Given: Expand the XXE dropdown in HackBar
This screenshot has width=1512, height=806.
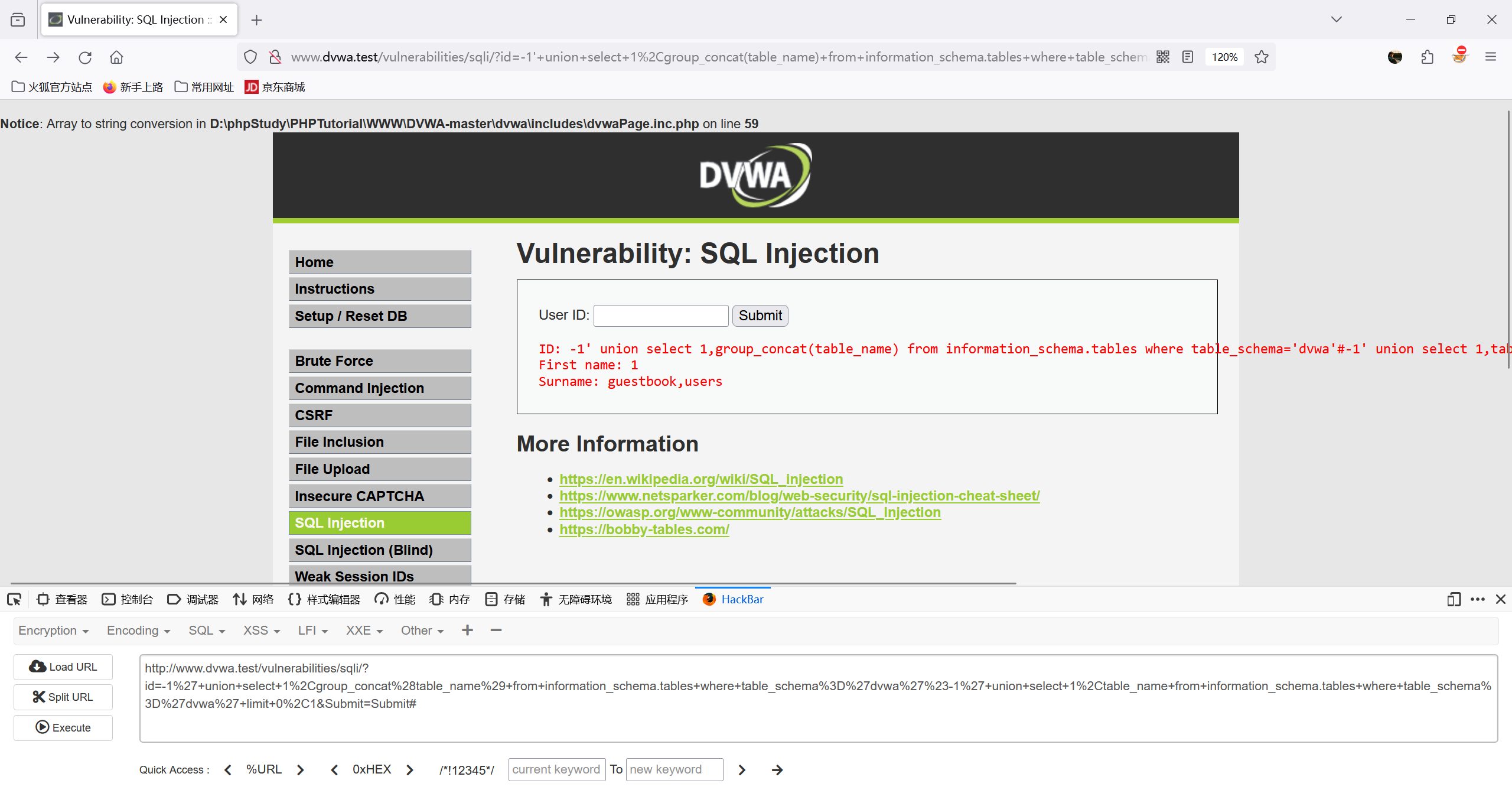Looking at the screenshot, I should click(x=364, y=630).
